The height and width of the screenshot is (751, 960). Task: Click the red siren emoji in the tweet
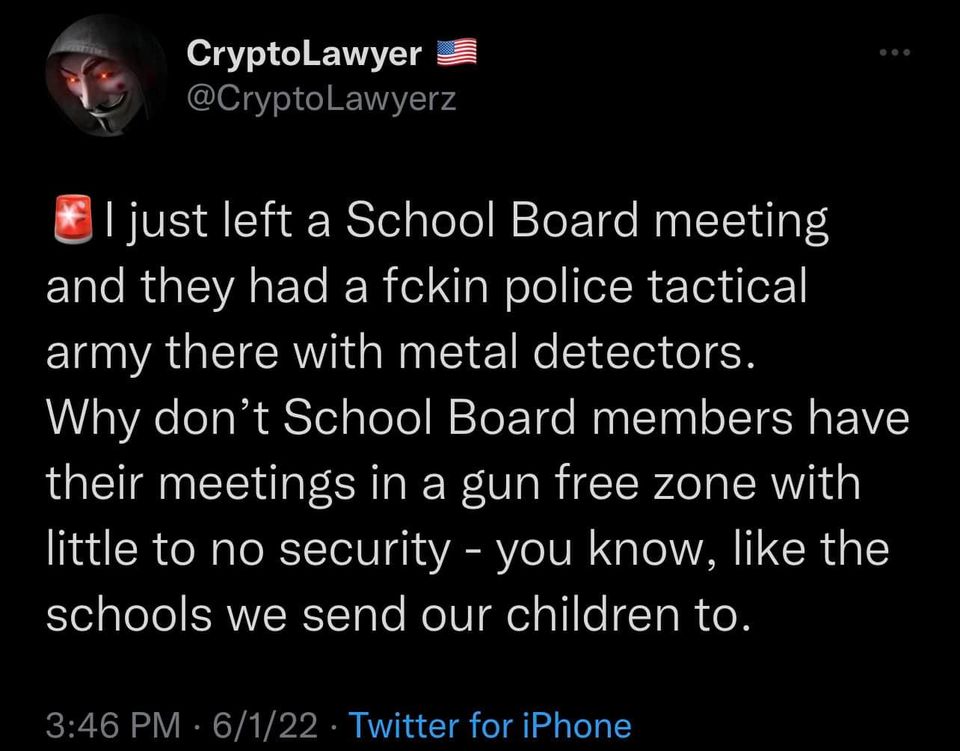click(x=70, y=222)
